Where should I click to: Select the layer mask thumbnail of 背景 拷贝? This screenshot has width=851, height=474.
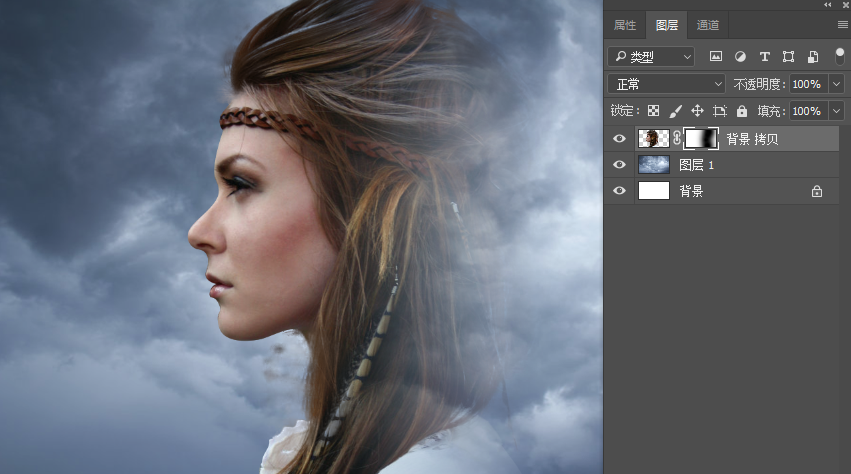700,139
